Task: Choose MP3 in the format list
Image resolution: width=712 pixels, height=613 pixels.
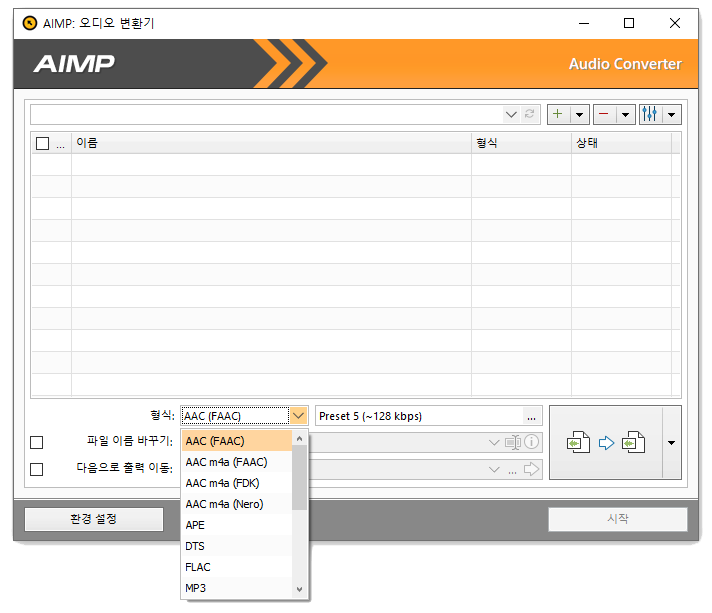Action: tap(237, 588)
